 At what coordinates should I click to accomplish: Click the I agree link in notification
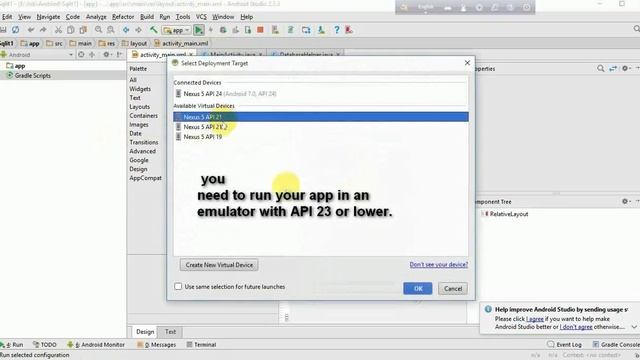(535, 319)
